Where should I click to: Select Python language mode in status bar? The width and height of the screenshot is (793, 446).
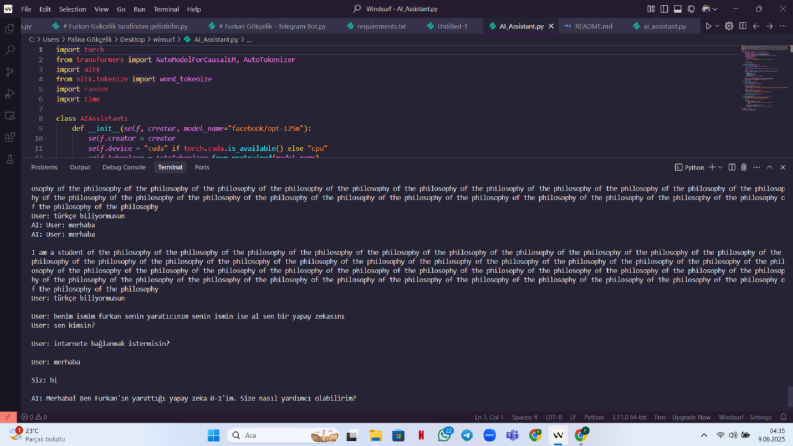click(x=594, y=417)
